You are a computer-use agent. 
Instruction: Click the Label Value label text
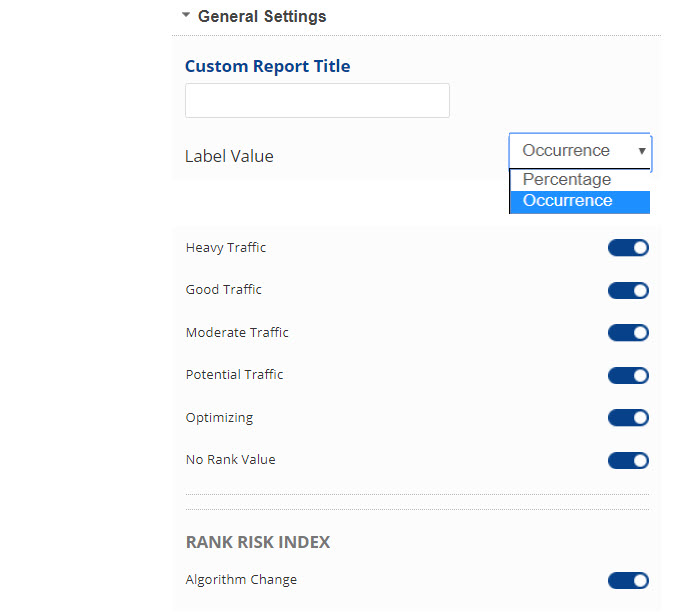click(229, 156)
